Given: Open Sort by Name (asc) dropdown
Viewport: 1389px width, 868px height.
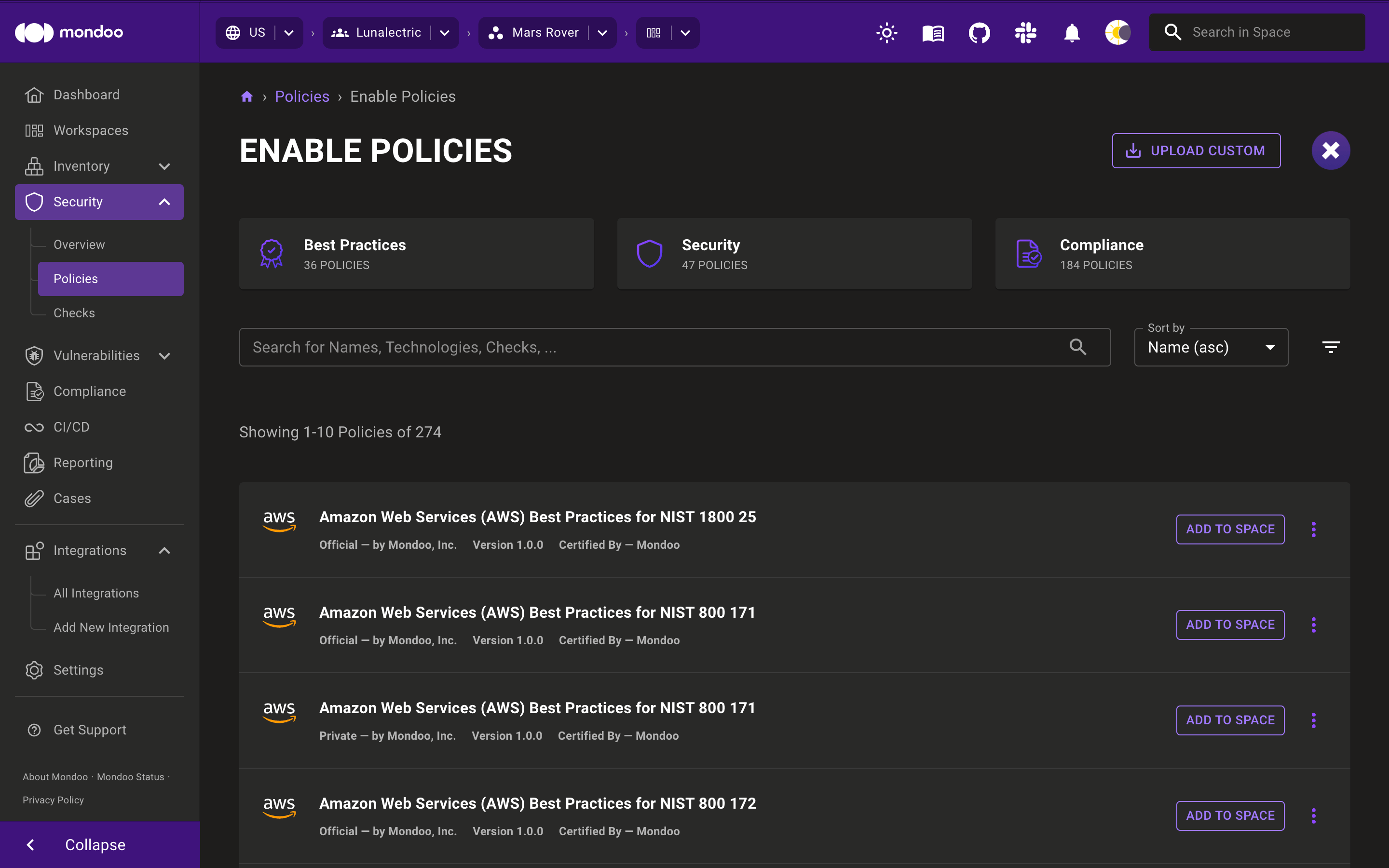Looking at the screenshot, I should 1211,347.
